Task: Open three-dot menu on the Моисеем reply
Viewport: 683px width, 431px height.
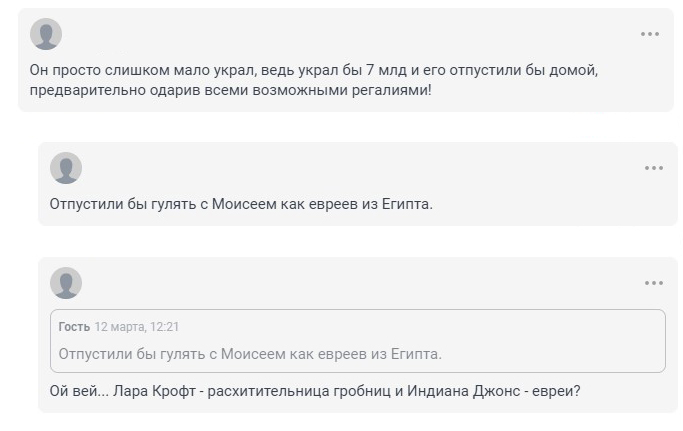Action: tap(654, 168)
